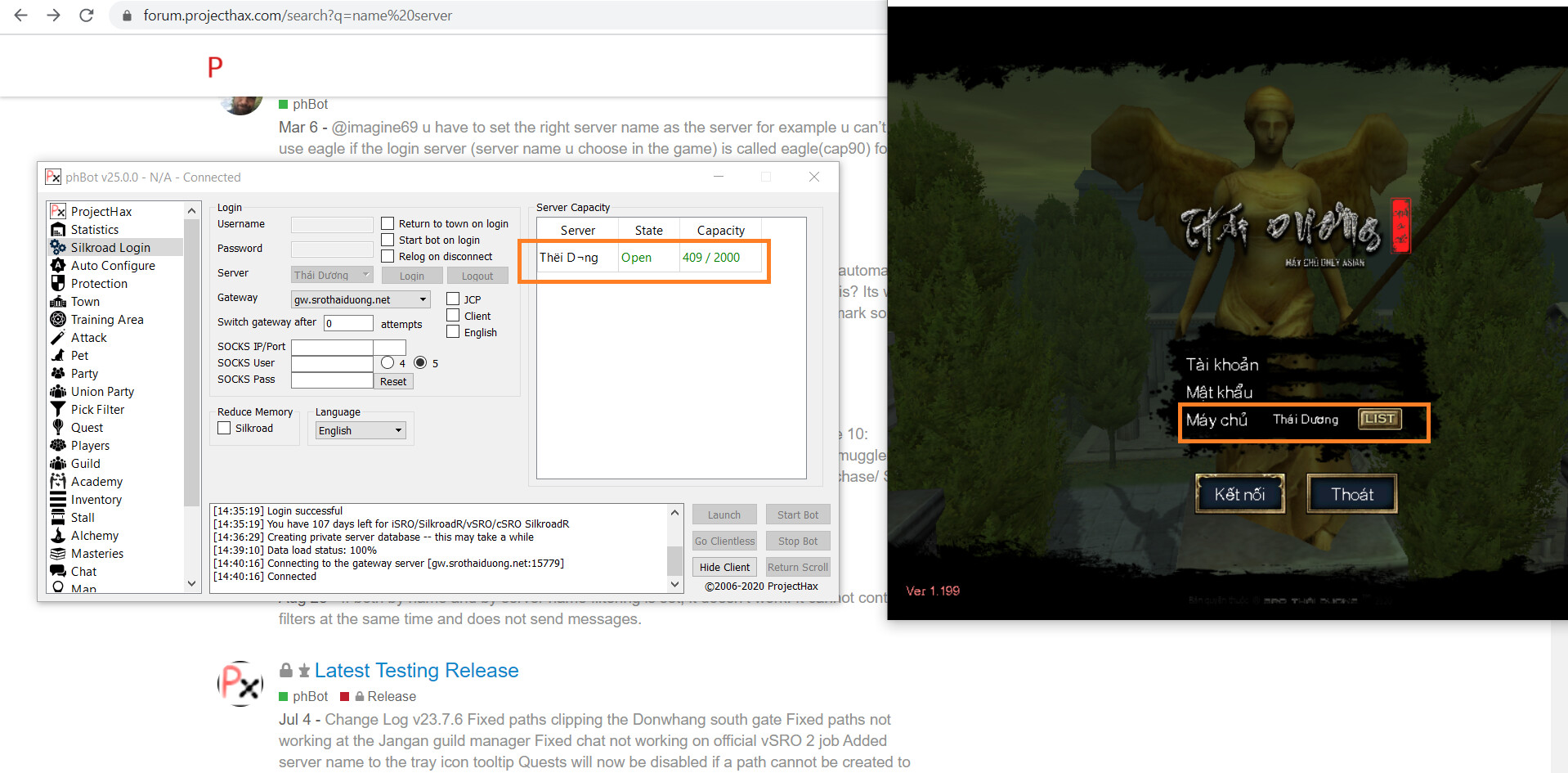Screen dimensions: 1568x773
Task: Click the Training Area target icon
Action: 58,320
